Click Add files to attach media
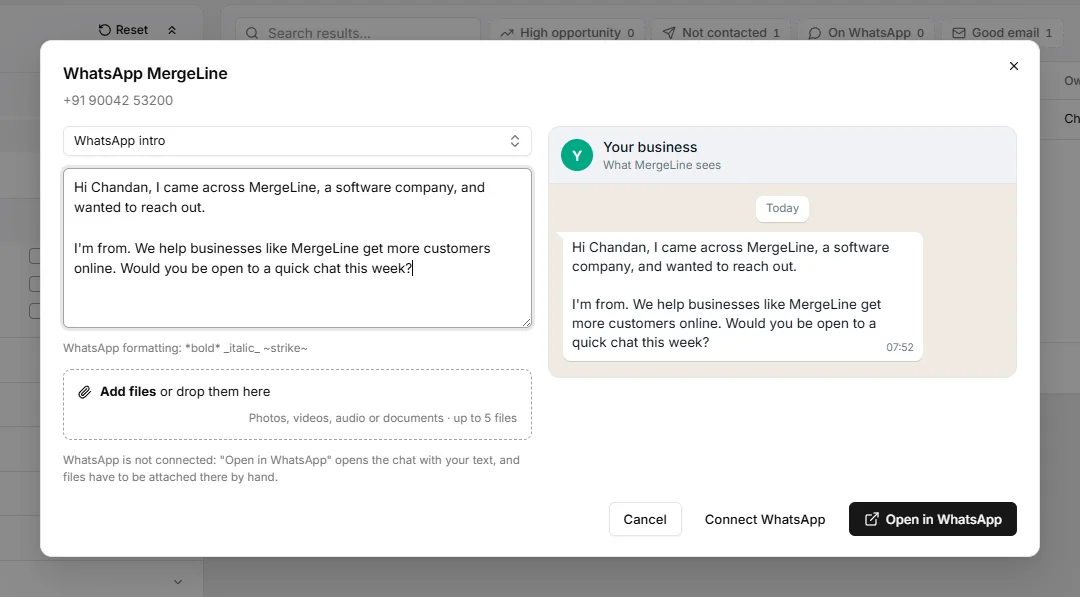1080x597 pixels. pos(128,391)
